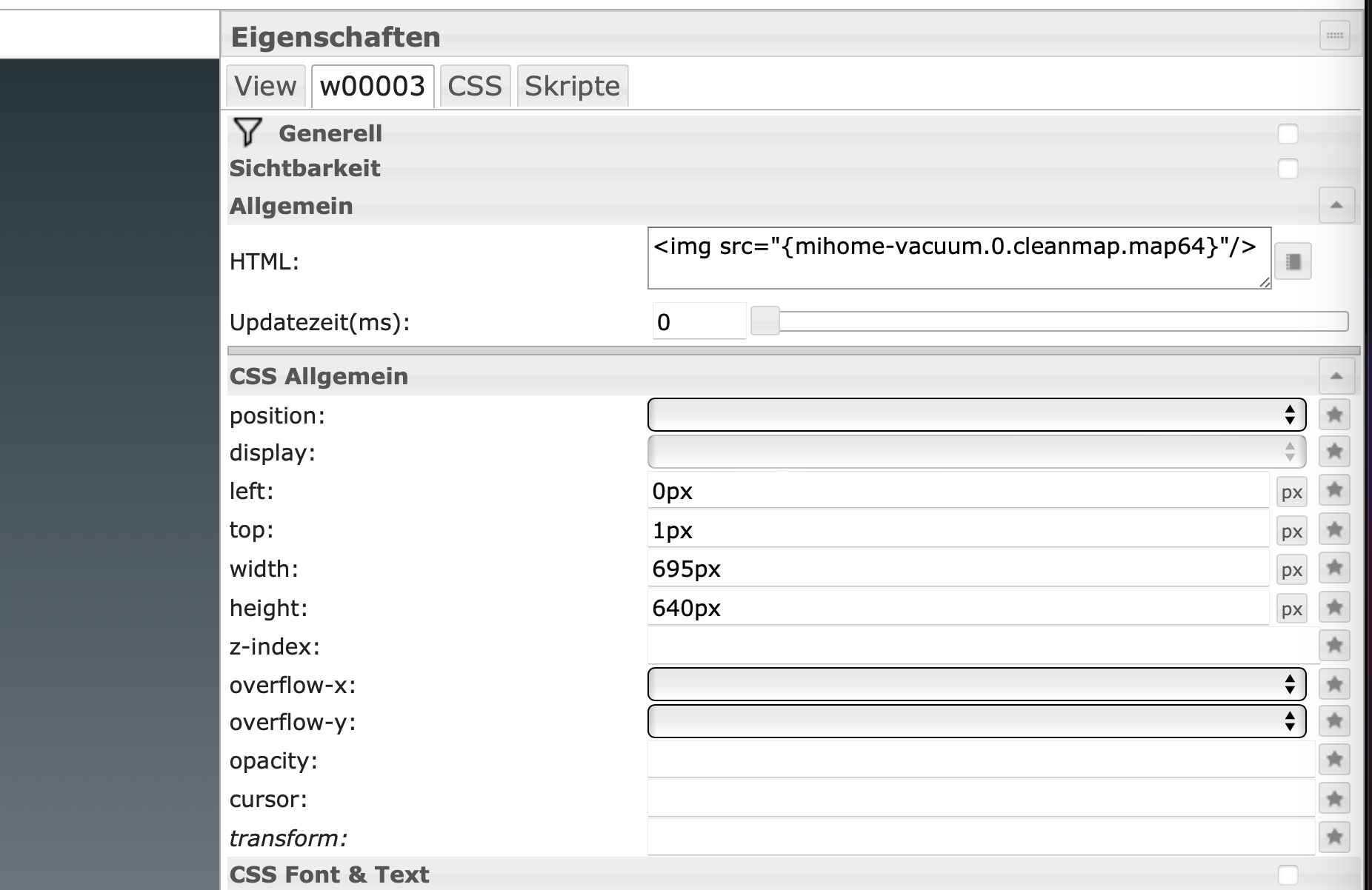Image resolution: width=1372 pixels, height=890 pixels.
Task: Click the star icon for top
Action: coord(1334,529)
